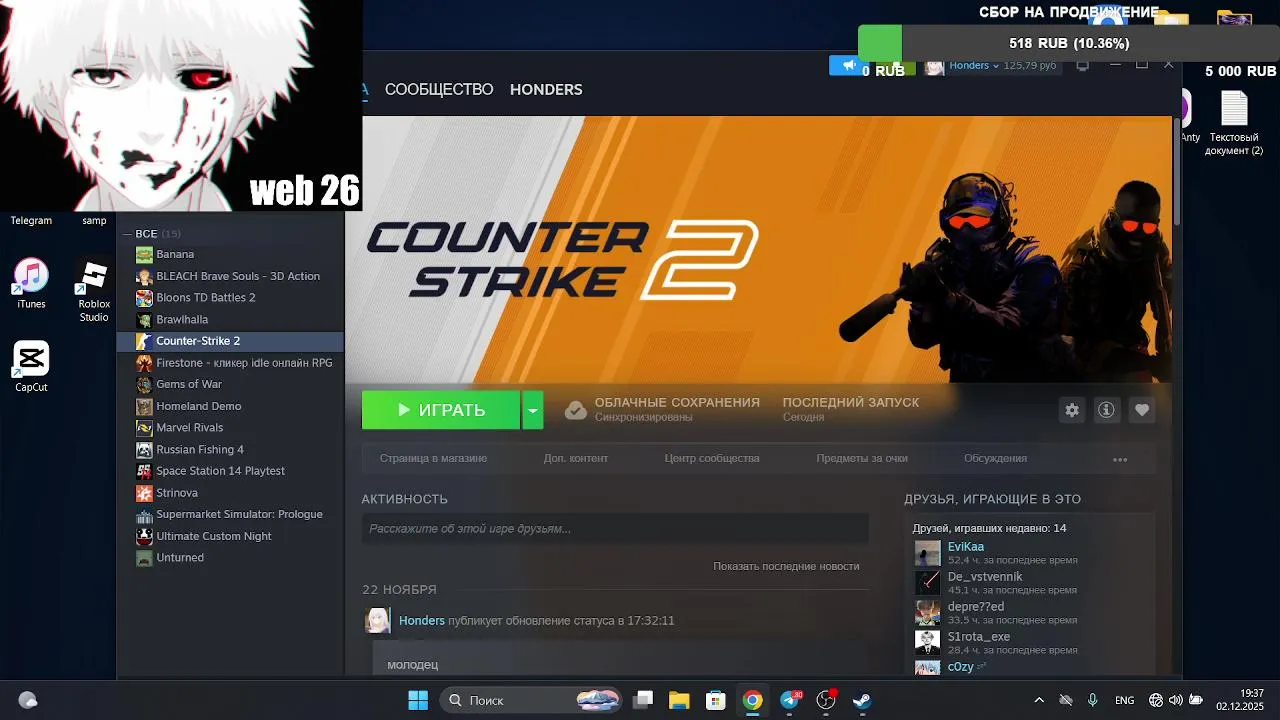Show game info via the info icon
The image size is (1280, 720).
click(x=1106, y=410)
